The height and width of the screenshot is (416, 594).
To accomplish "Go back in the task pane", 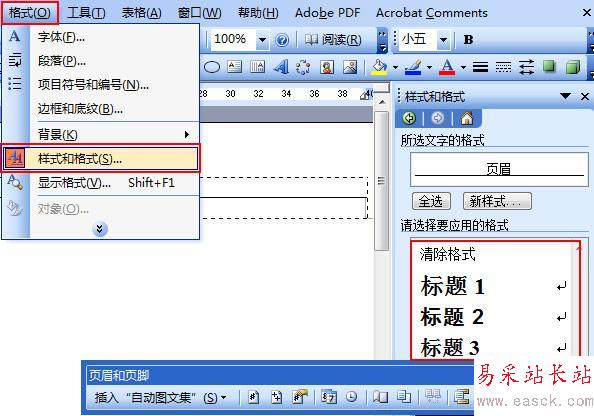I will point(409,118).
